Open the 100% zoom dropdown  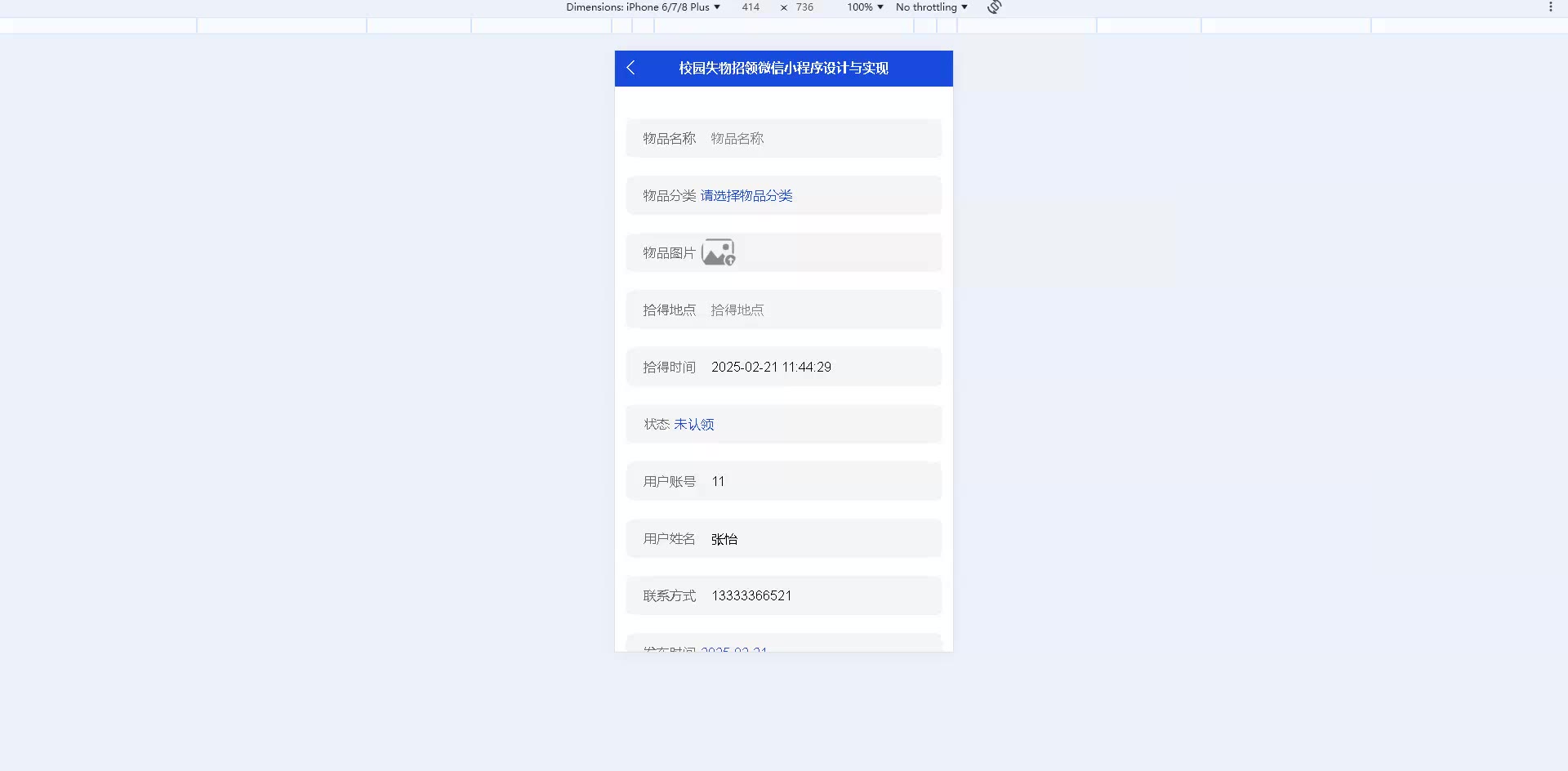click(x=865, y=7)
